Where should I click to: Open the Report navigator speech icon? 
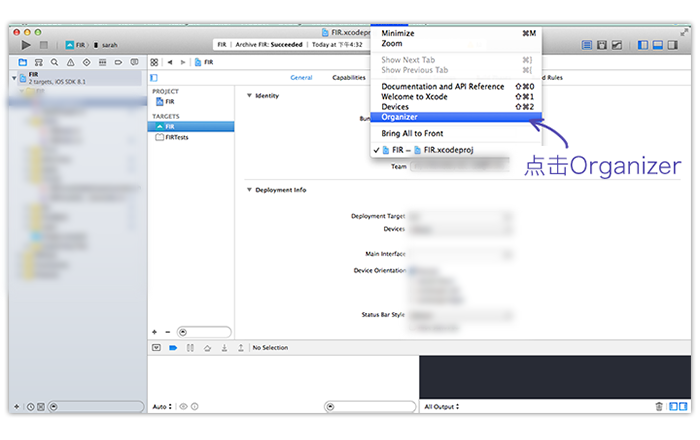point(134,62)
